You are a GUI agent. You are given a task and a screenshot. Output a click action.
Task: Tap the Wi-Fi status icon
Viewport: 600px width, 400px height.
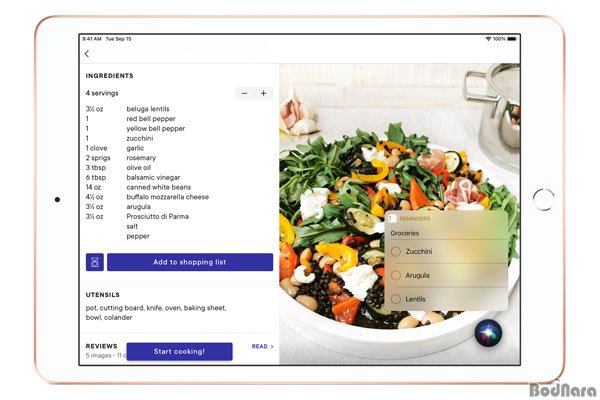click(488, 39)
